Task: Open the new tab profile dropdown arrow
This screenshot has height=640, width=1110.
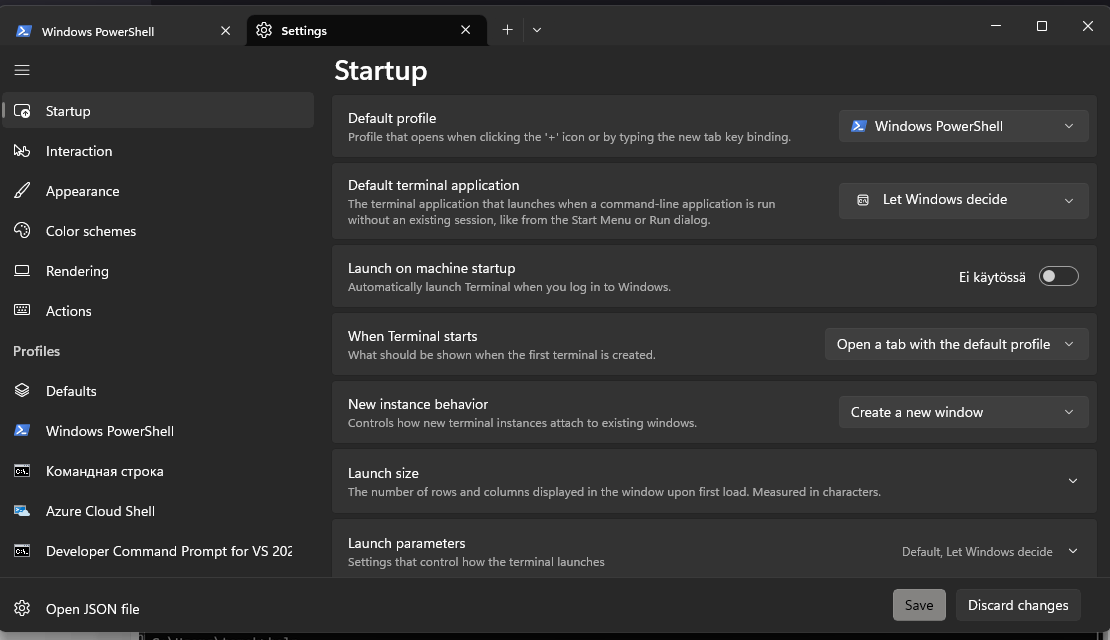Action: [537, 30]
